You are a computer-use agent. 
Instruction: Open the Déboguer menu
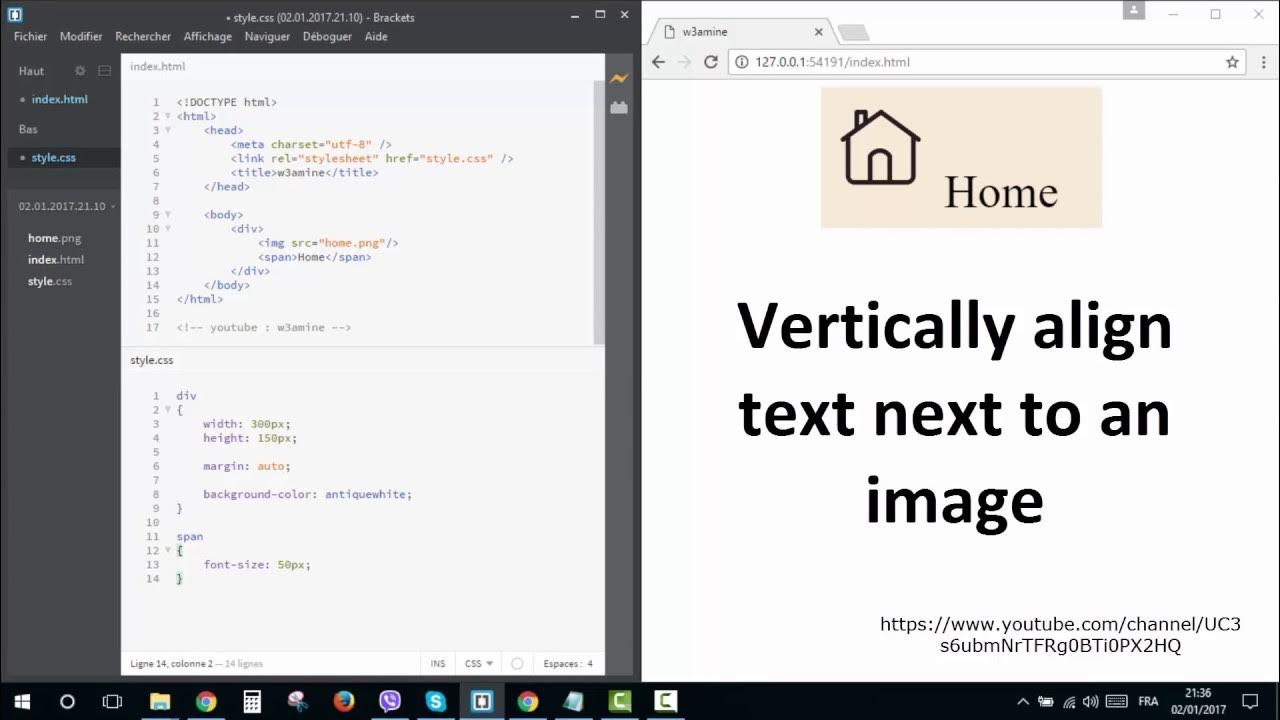pos(328,36)
